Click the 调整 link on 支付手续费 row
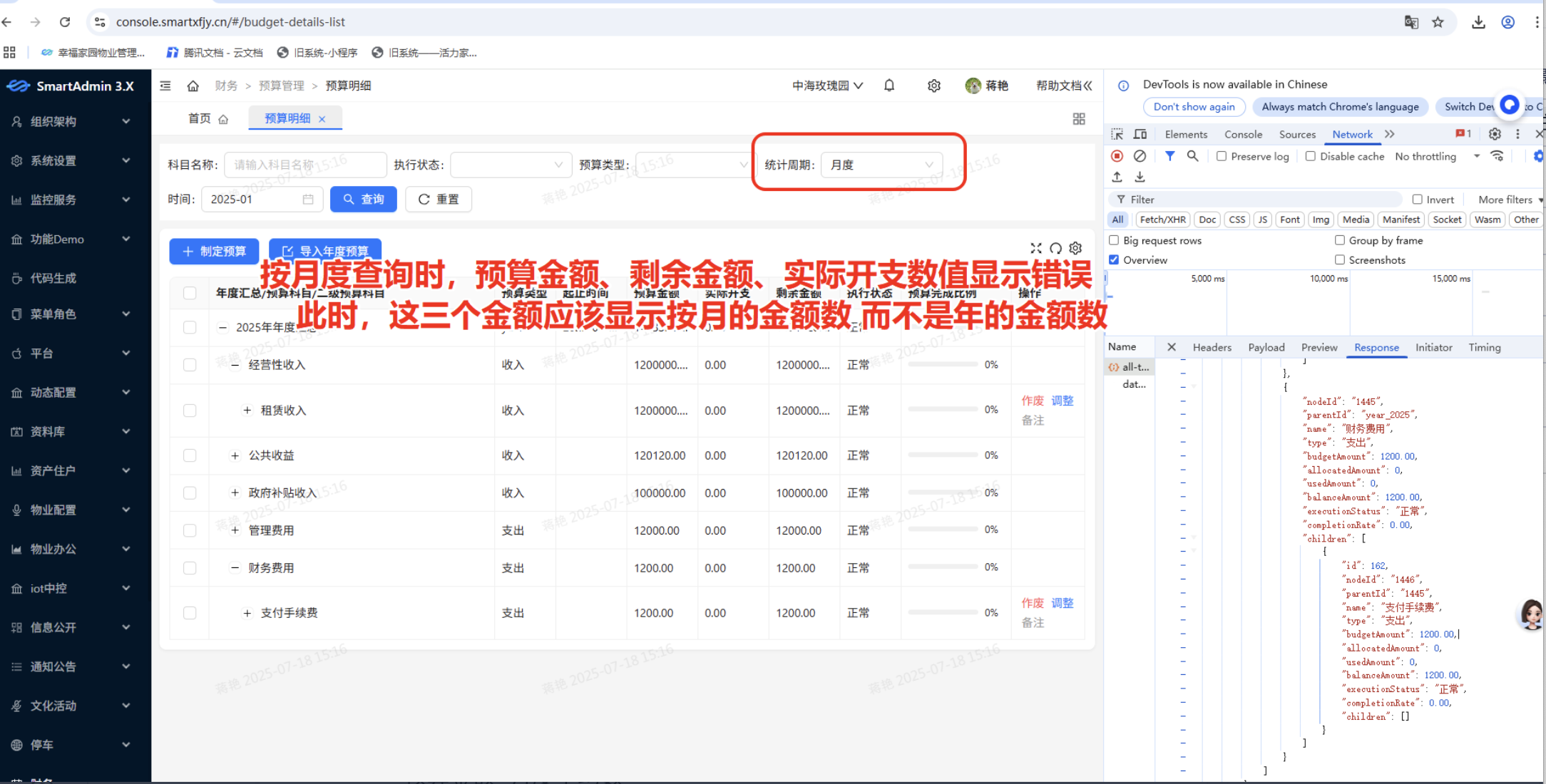Image resolution: width=1546 pixels, height=784 pixels. click(1062, 602)
